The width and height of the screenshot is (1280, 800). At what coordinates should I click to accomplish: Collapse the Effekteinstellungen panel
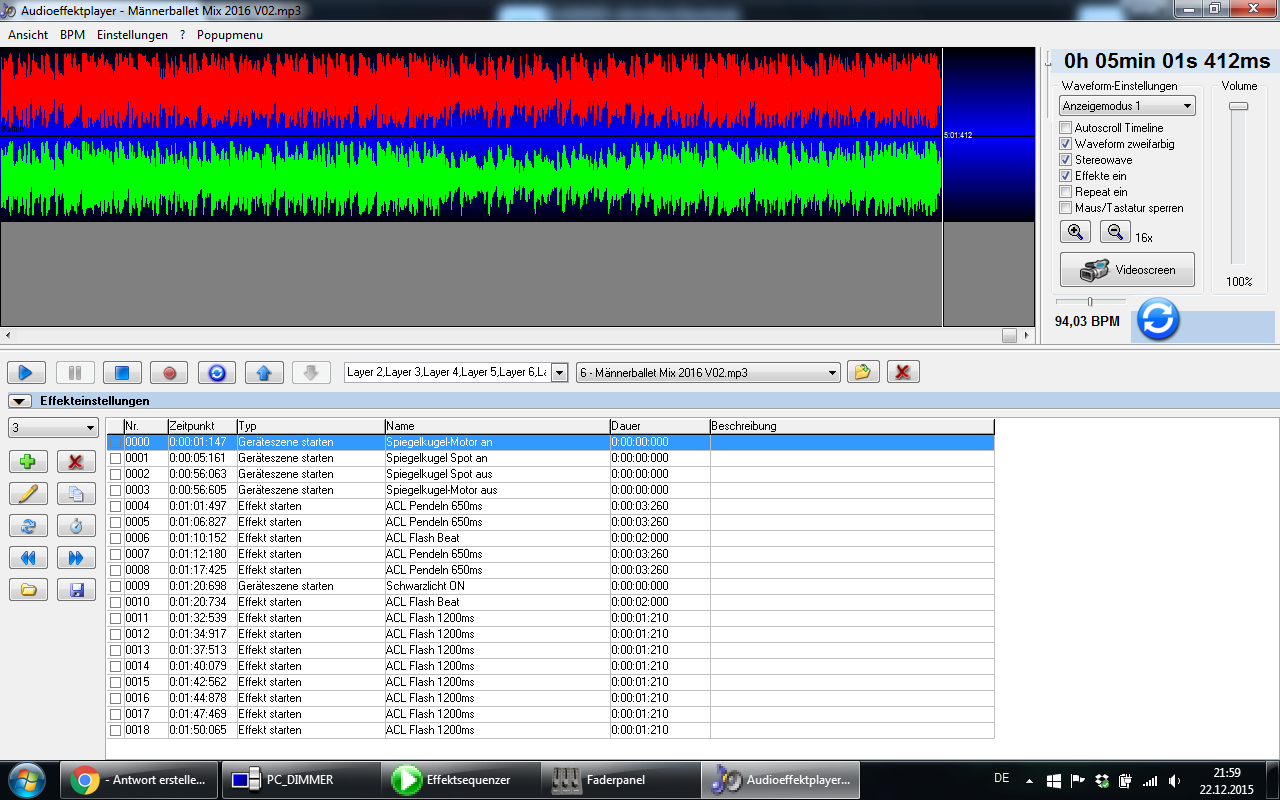point(20,401)
